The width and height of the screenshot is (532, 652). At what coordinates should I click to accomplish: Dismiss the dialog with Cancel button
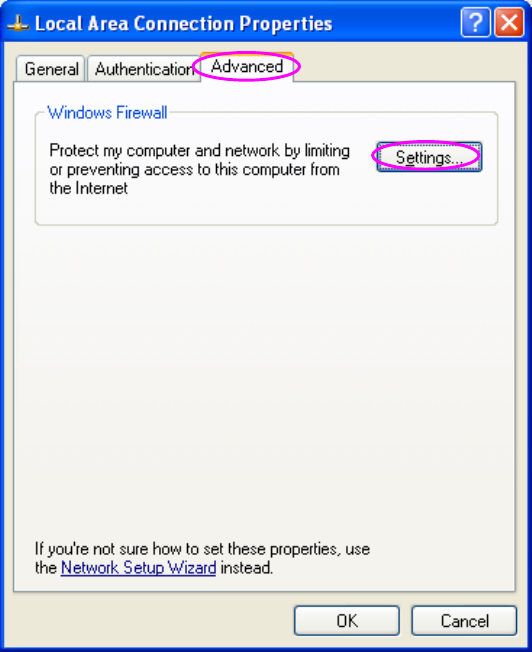coord(464,620)
